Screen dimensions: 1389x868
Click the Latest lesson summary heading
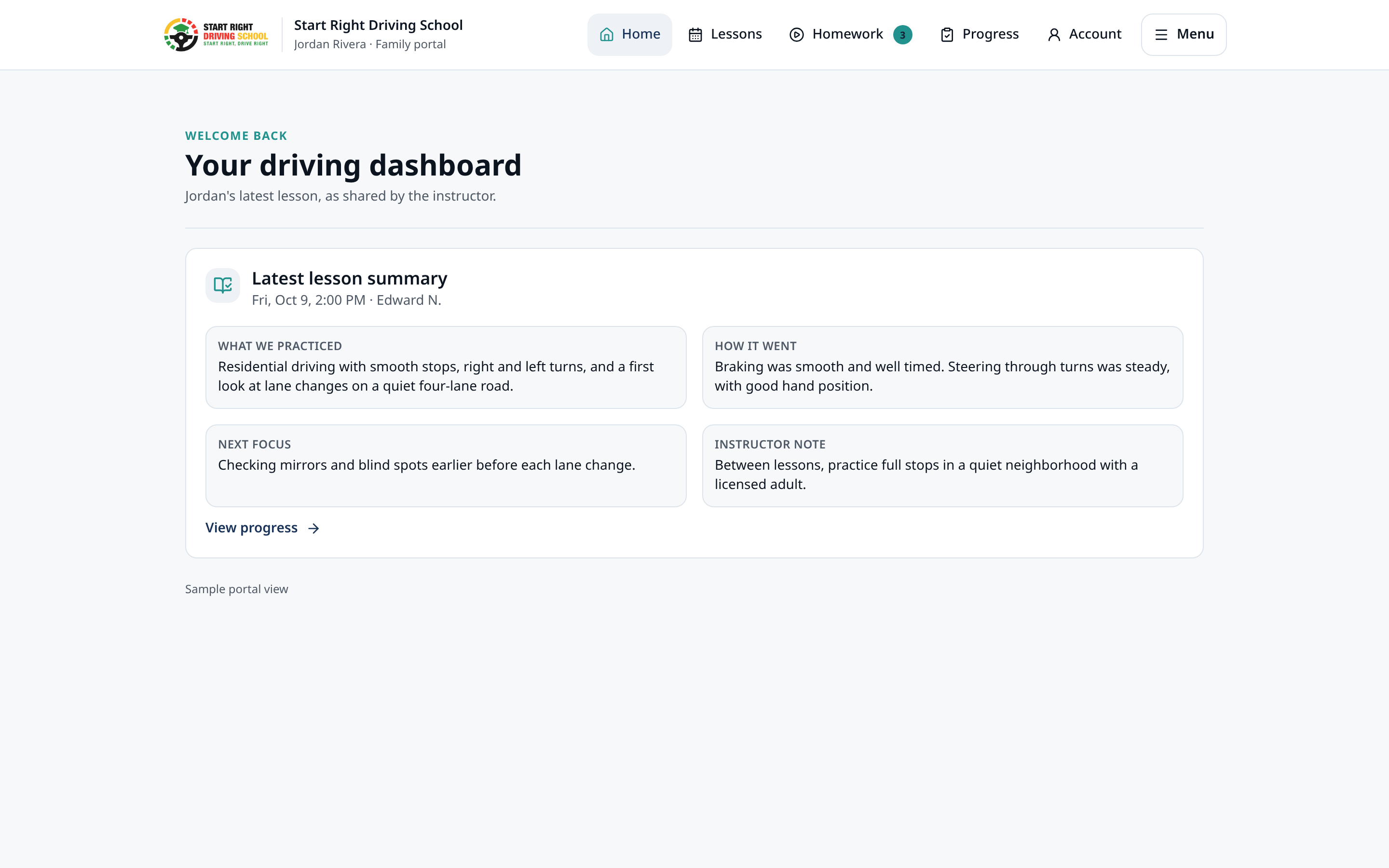pyautogui.click(x=350, y=278)
